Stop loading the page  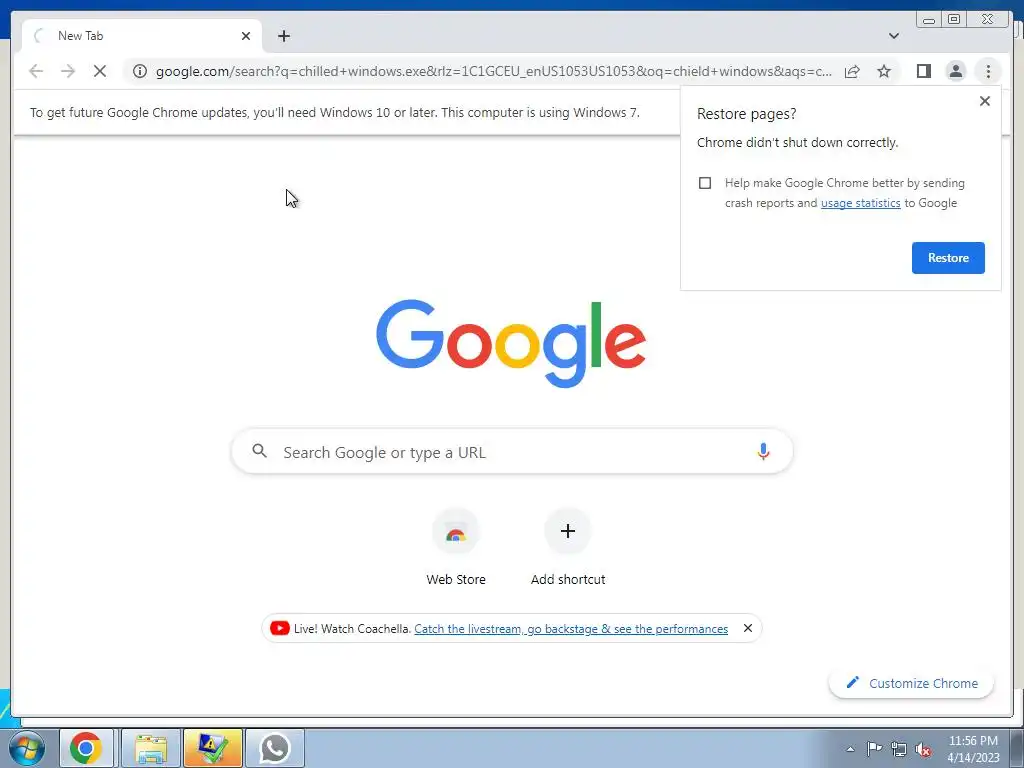point(100,71)
